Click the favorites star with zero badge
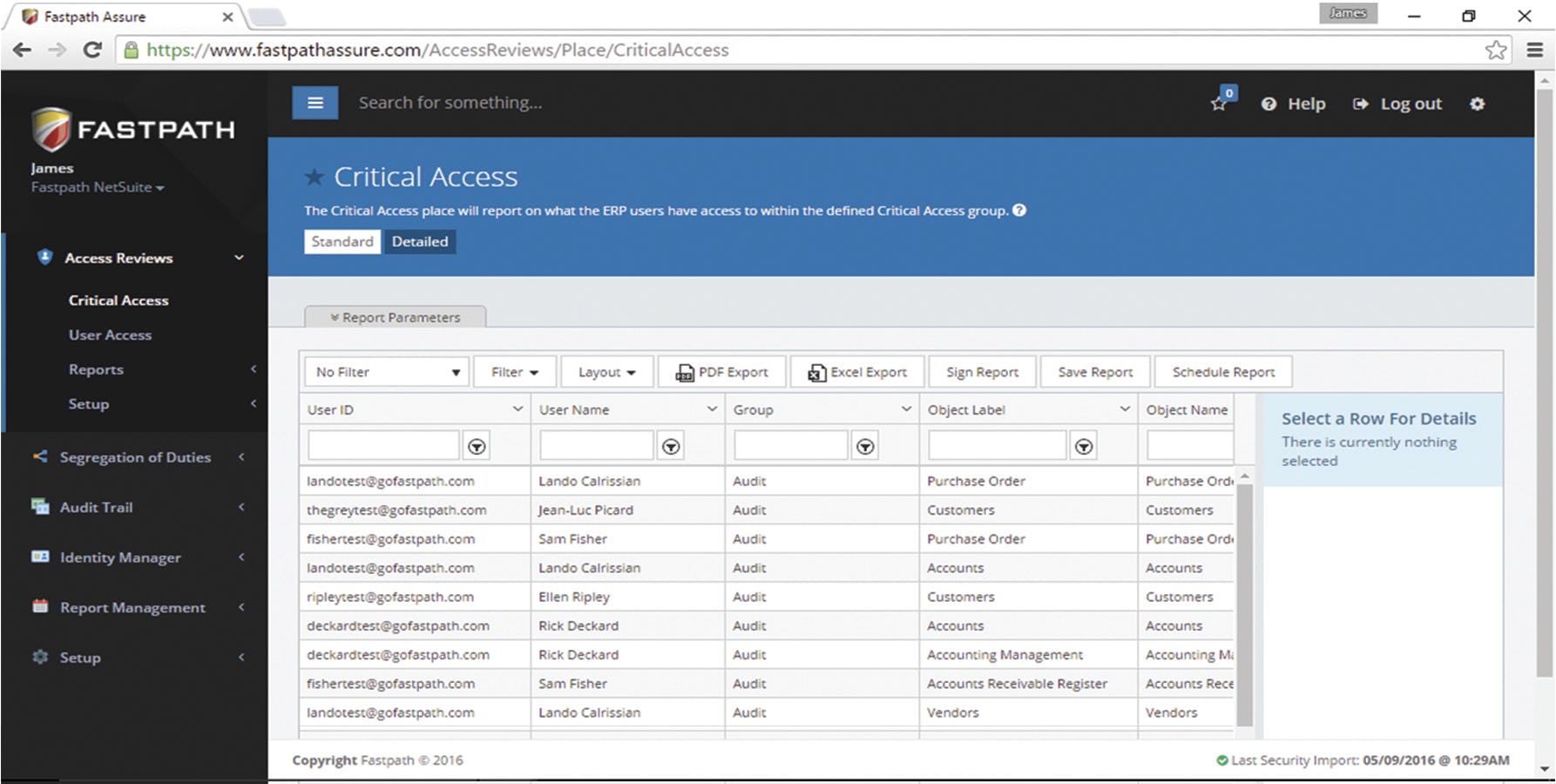 tap(1219, 105)
